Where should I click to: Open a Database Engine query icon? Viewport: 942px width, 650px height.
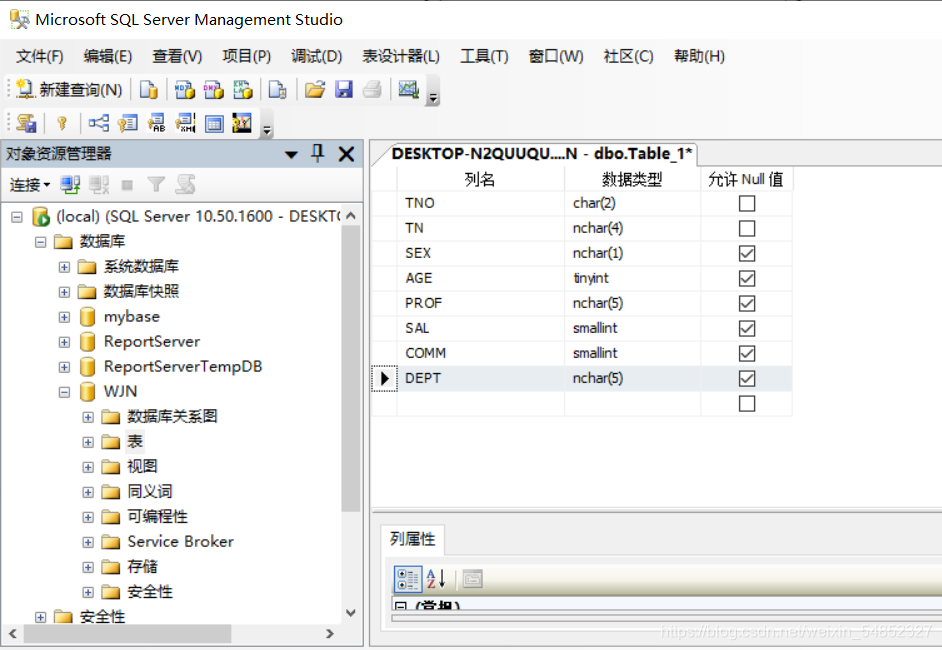[148, 90]
